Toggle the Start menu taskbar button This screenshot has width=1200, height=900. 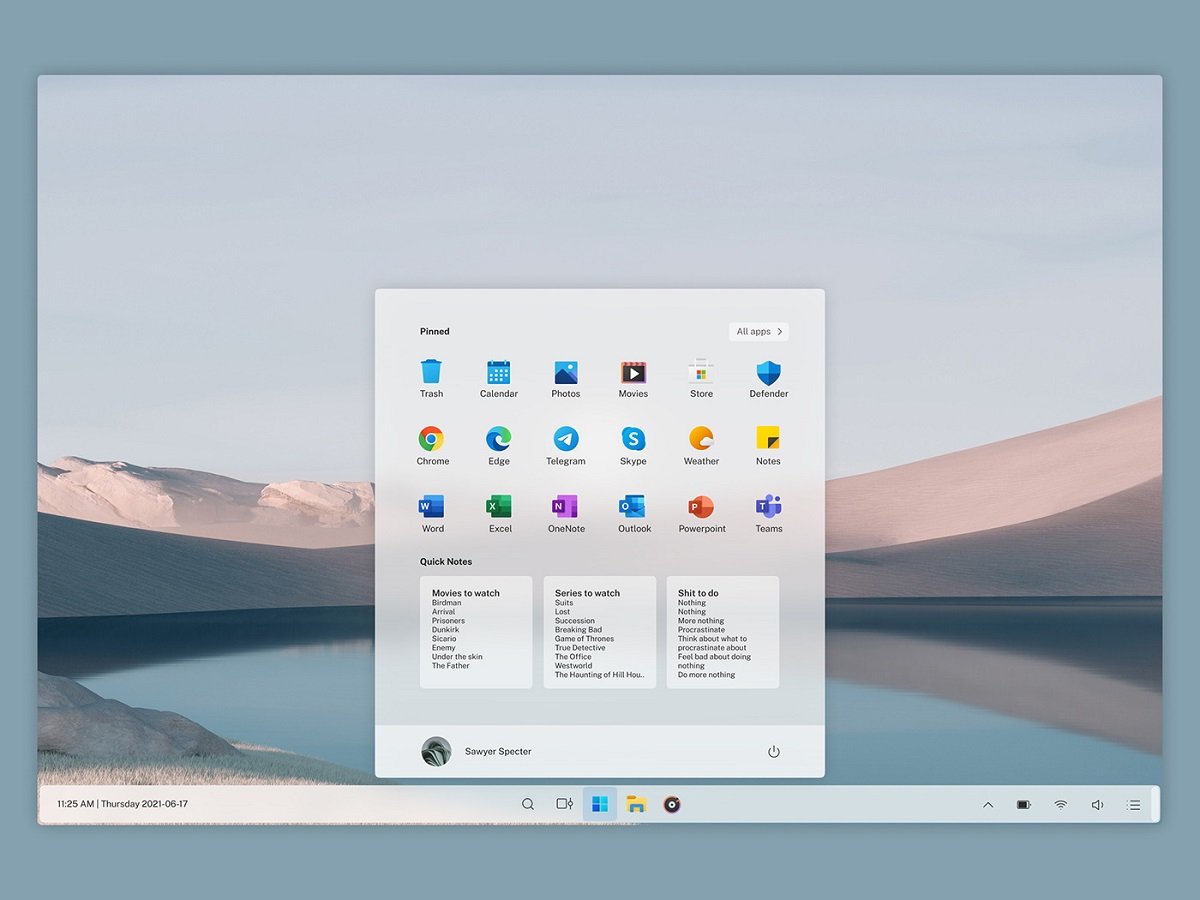pyautogui.click(x=600, y=804)
